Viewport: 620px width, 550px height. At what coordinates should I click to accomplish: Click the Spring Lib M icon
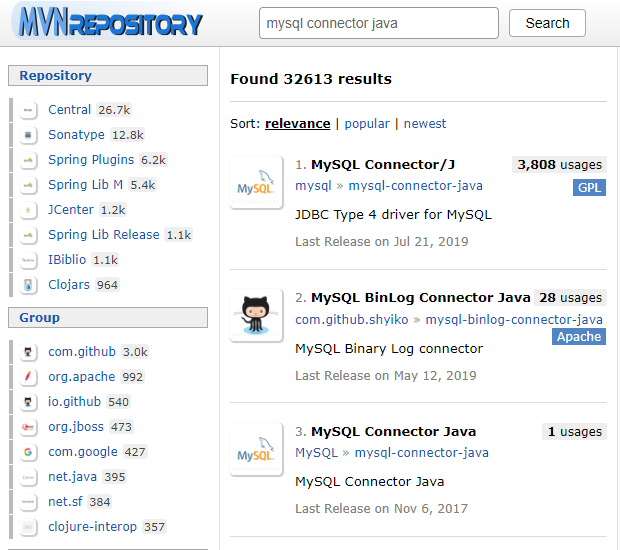28,185
